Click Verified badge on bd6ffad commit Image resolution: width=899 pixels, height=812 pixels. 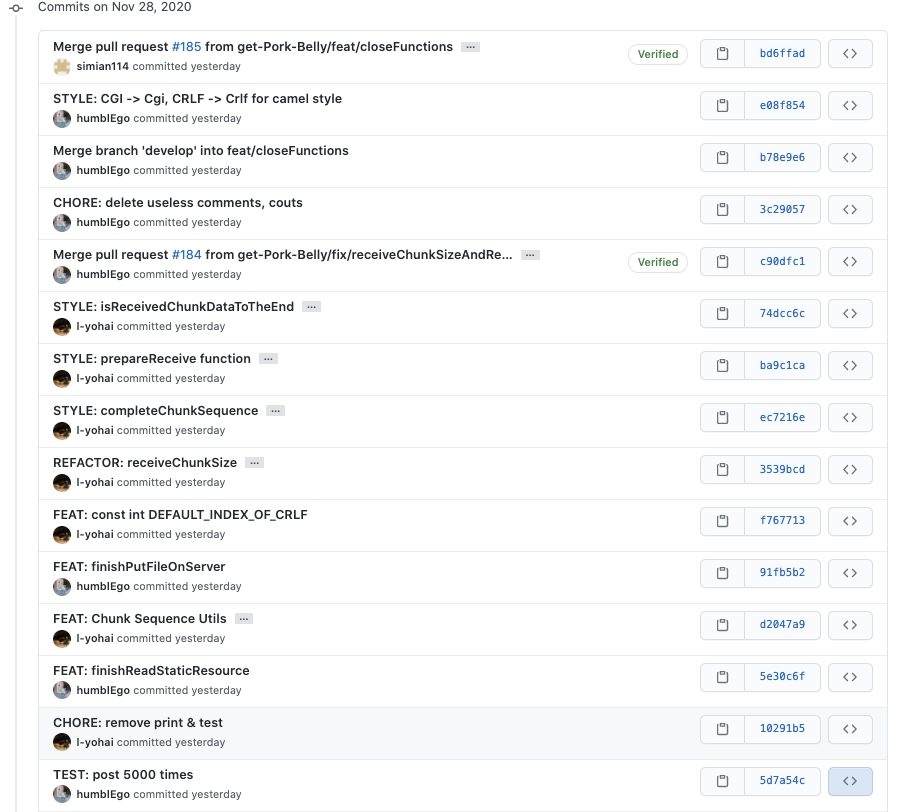[x=658, y=54]
